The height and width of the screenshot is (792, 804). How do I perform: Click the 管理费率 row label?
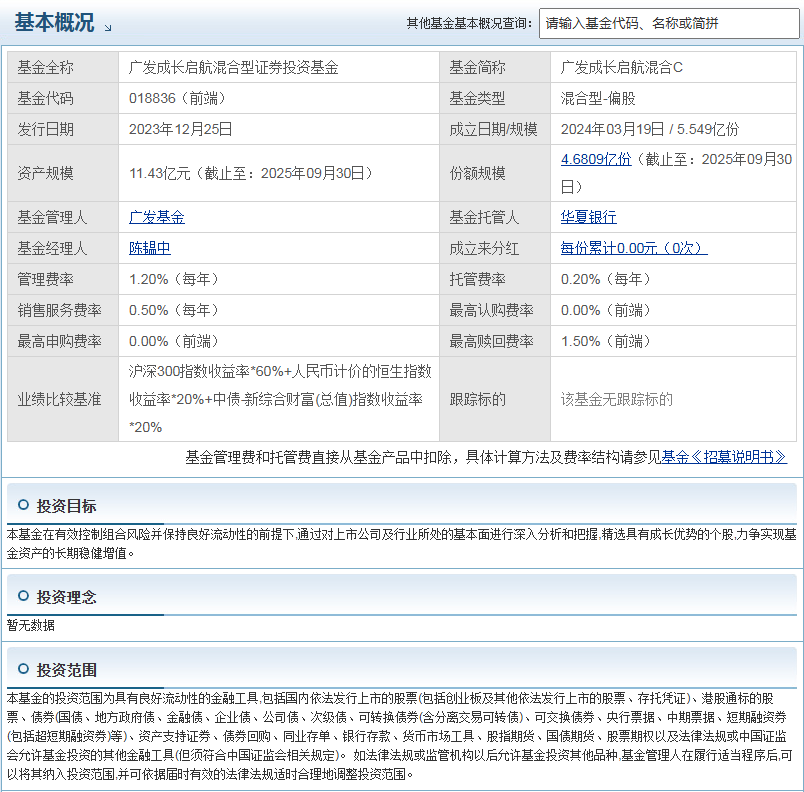pyautogui.click(x=46, y=279)
